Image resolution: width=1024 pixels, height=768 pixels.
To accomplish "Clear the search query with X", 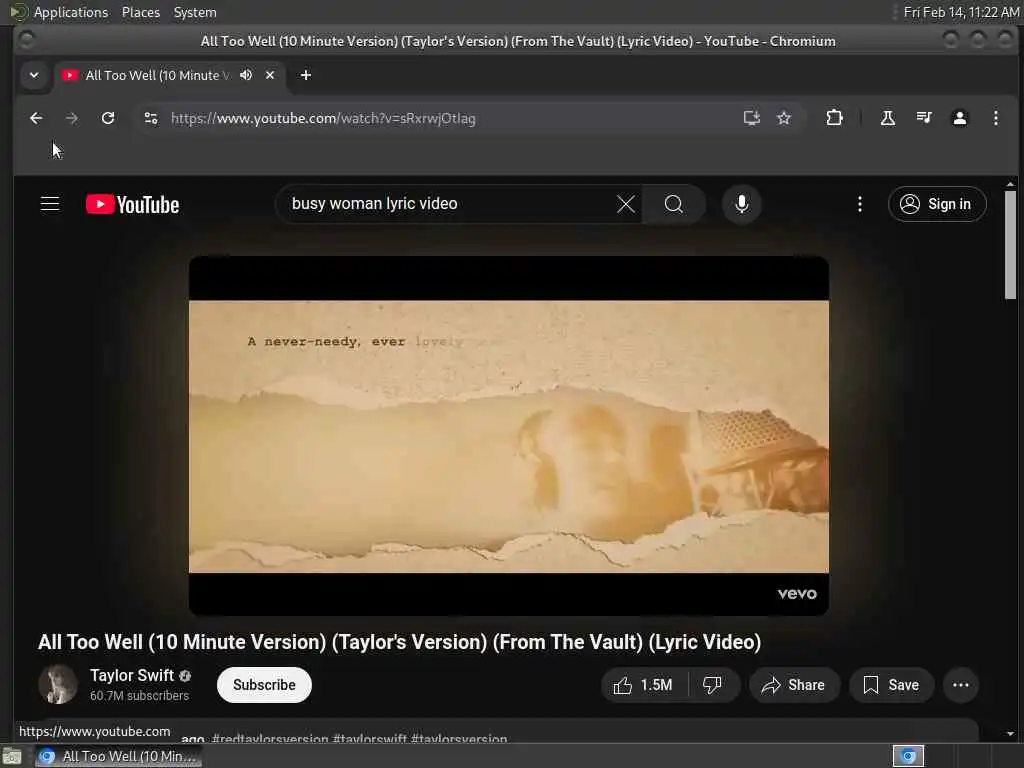I will coord(626,204).
